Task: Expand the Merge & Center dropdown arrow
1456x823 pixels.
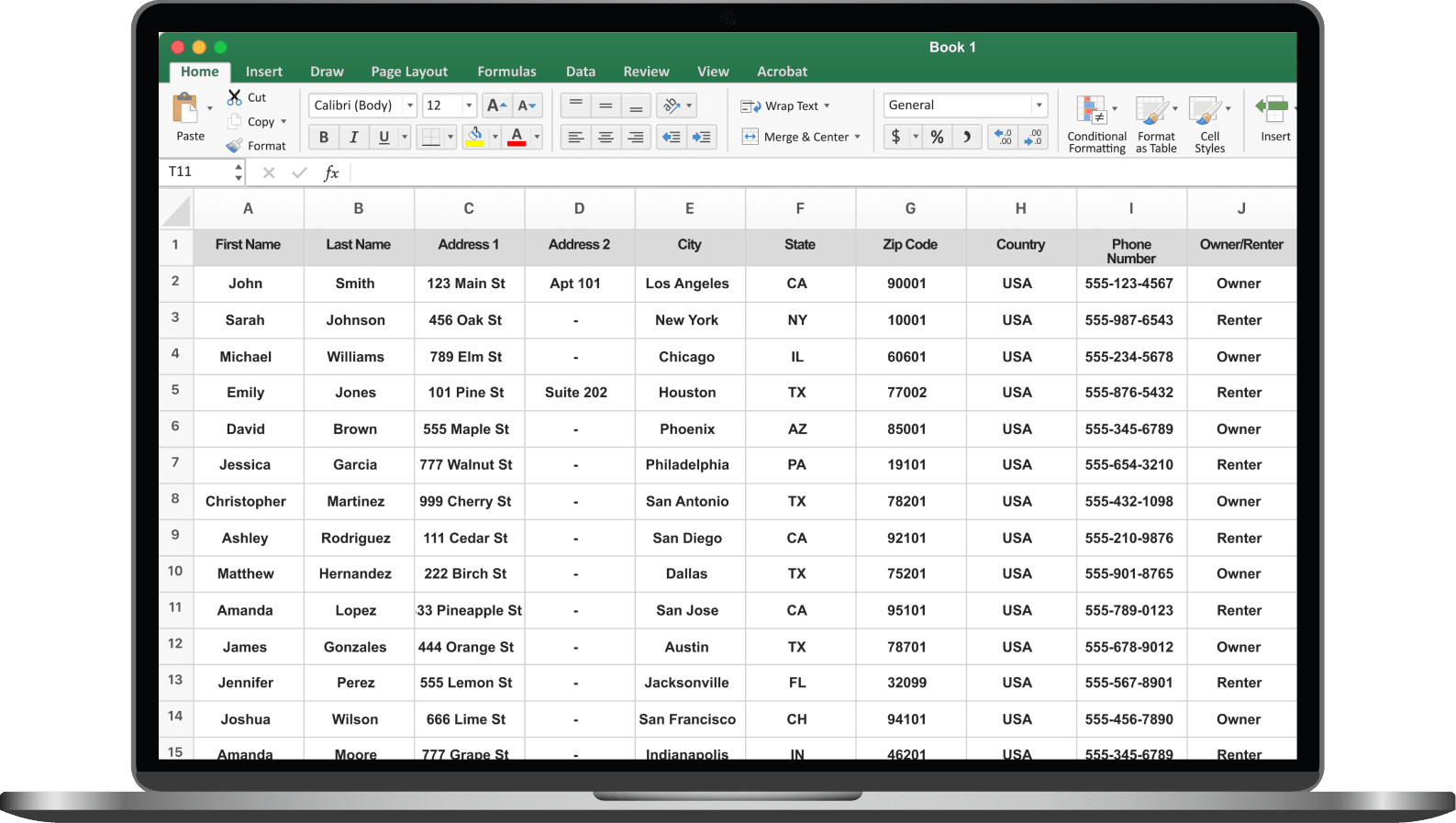Action: pyautogui.click(x=858, y=138)
